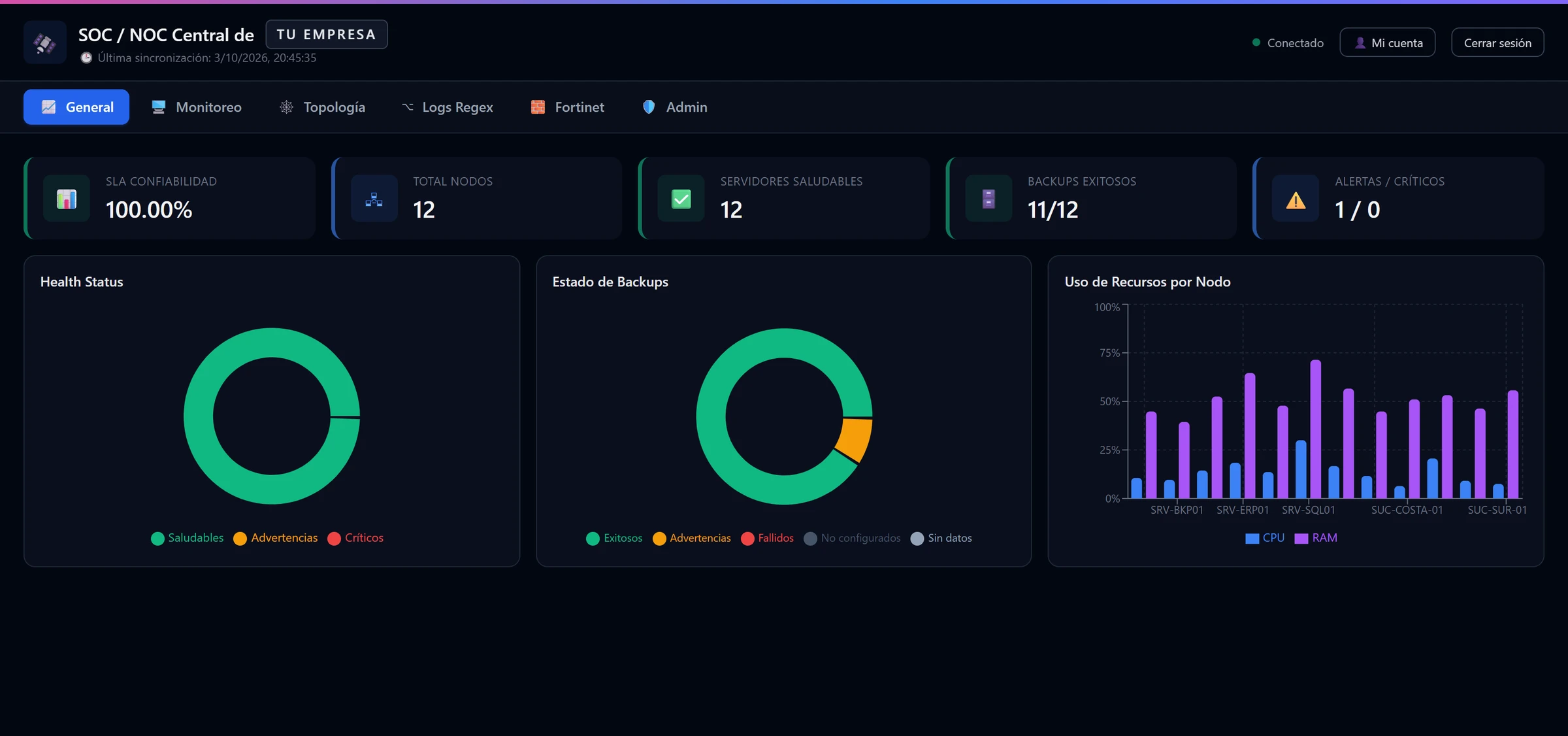Toggle the CPU series legend
This screenshot has height=736, width=1568.
1265,538
